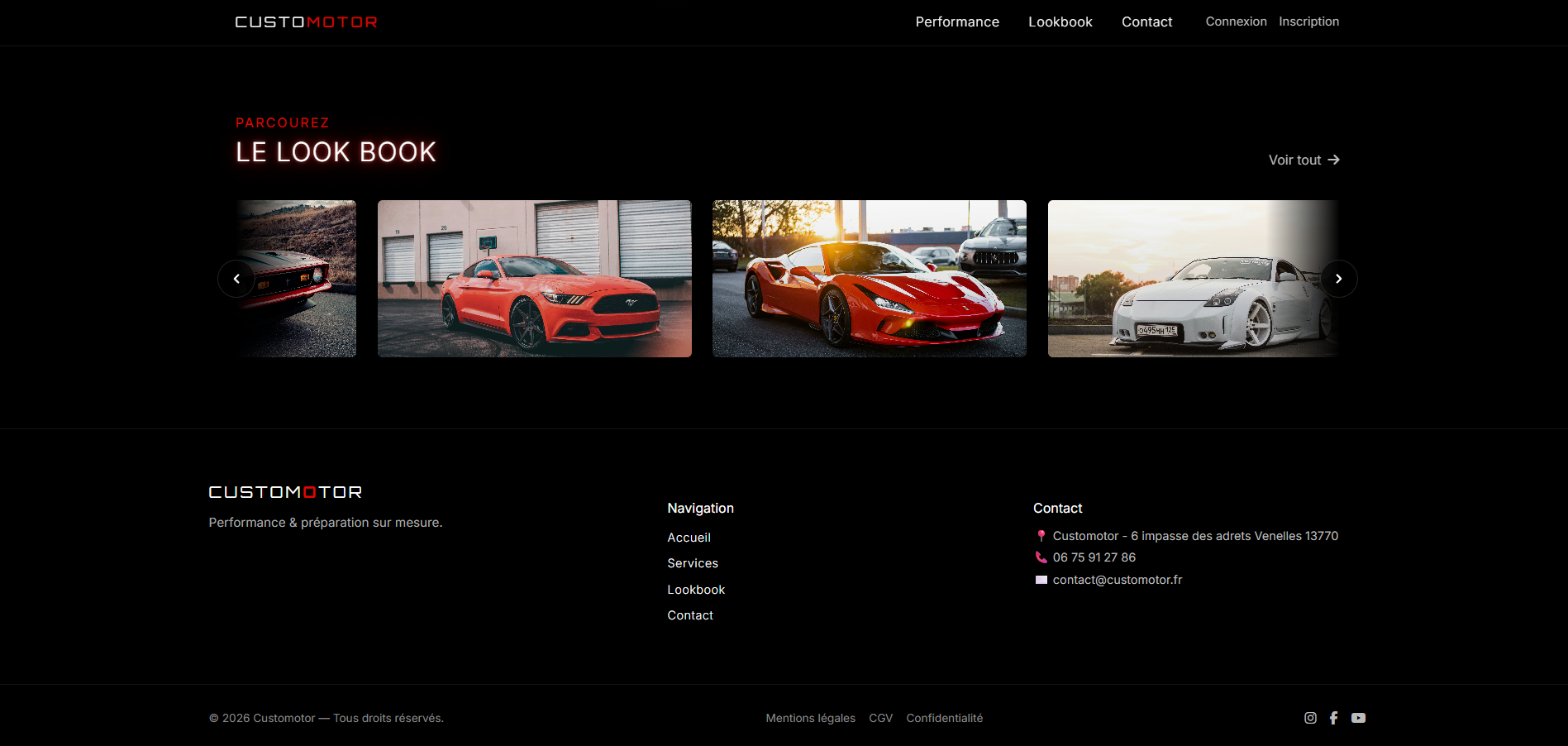Screen dimensions: 1568x746
Task: Open the Facebook icon in footer
Action: tap(1333, 718)
